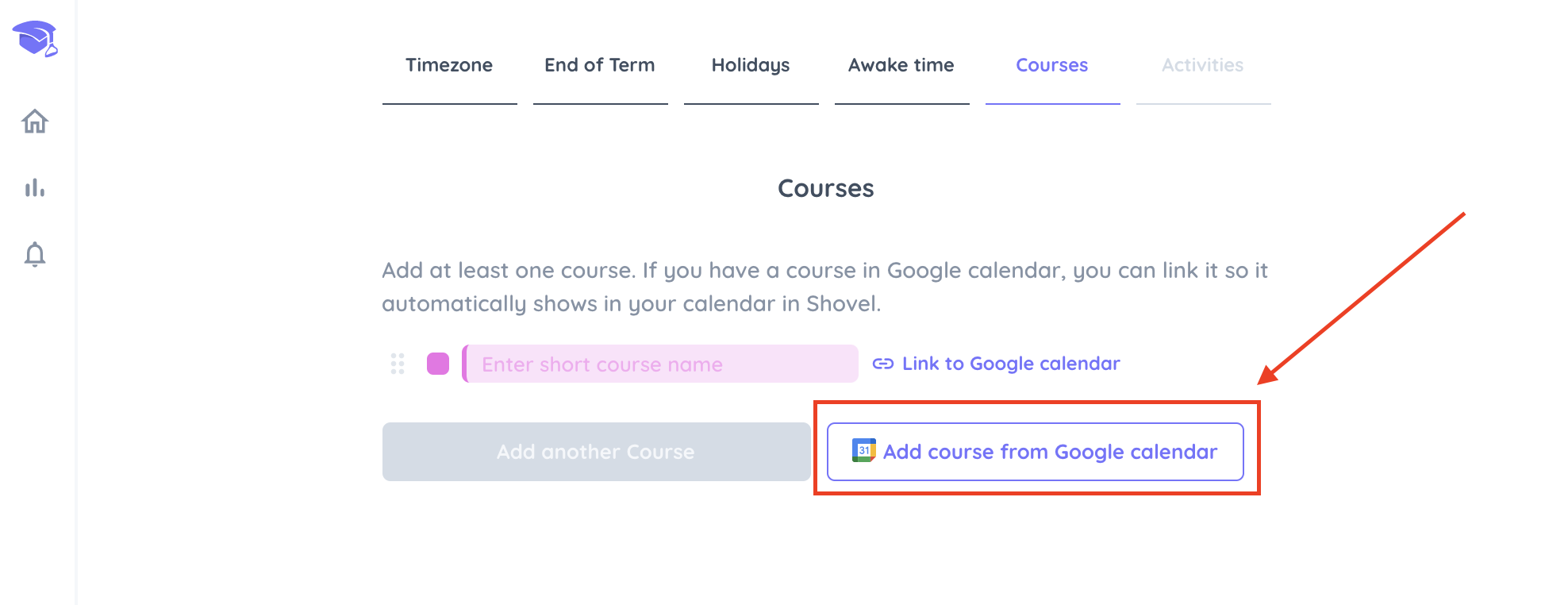The width and height of the screenshot is (1568, 605).
Task: Open the End of Term tab
Action: [600, 65]
